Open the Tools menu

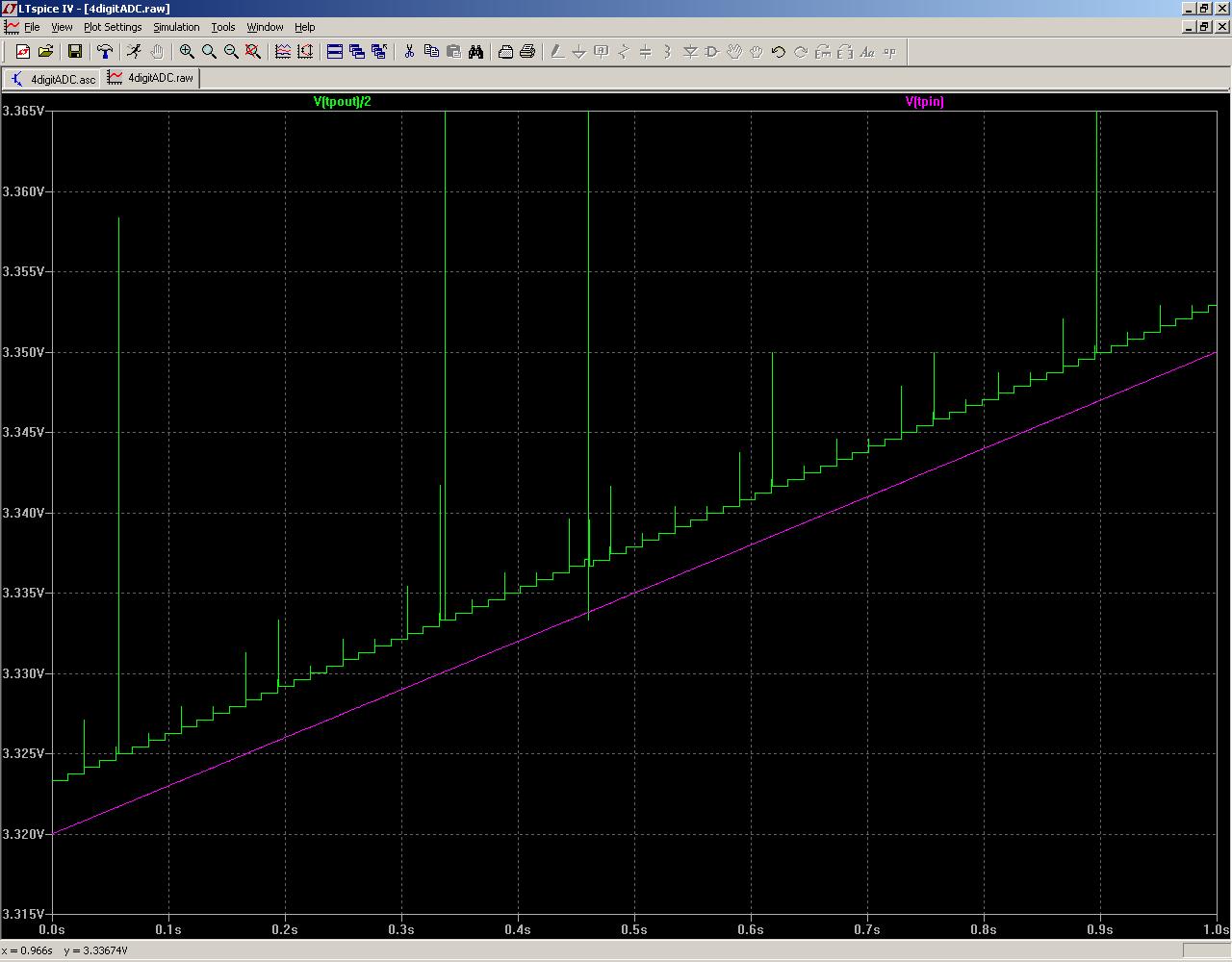(223, 27)
